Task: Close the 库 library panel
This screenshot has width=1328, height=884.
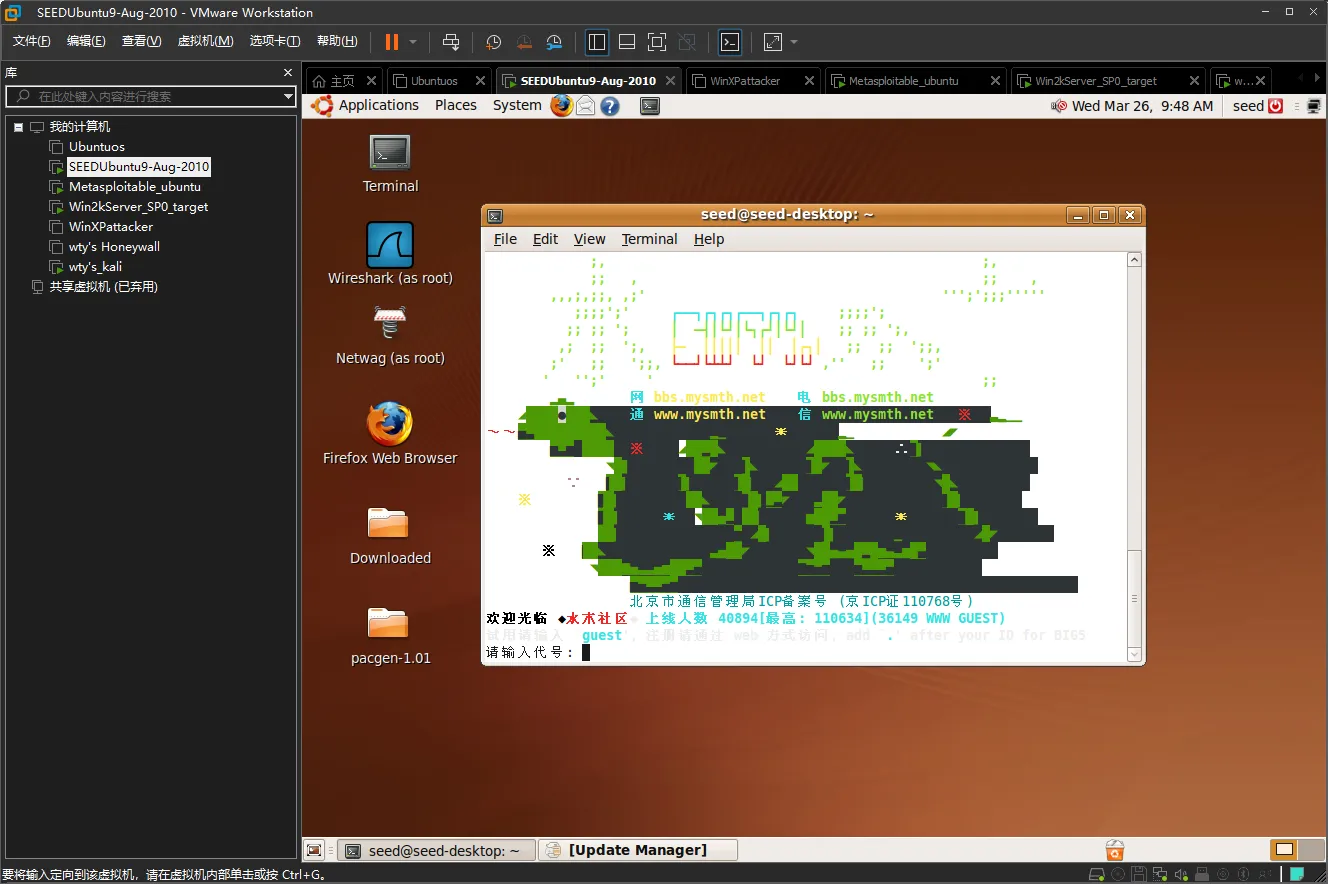Action: click(x=288, y=73)
